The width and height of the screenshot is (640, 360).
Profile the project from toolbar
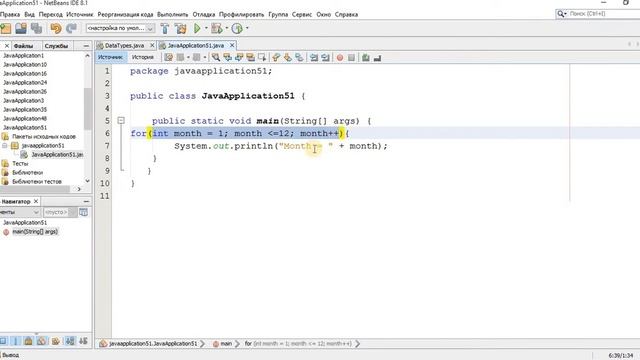pos(237,28)
